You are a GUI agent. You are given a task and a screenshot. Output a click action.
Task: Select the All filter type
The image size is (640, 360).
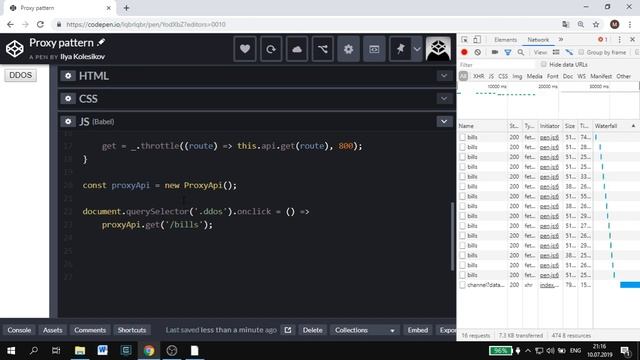pyautogui.click(x=463, y=76)
